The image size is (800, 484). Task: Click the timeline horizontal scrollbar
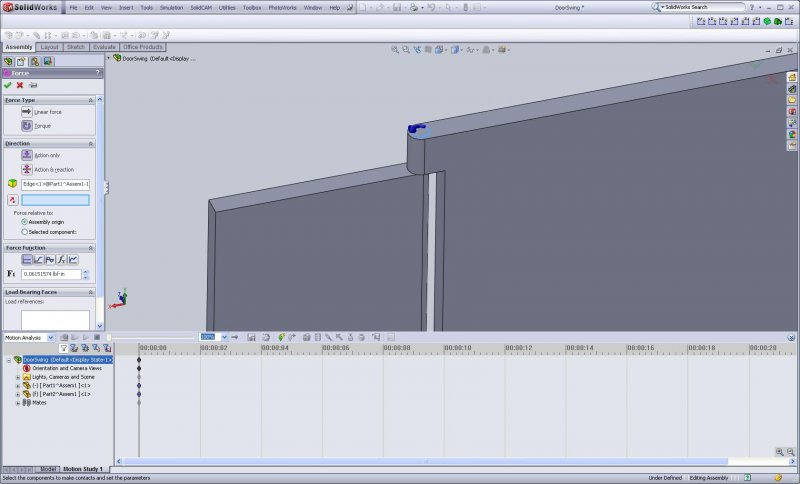pyautogui.click(x=426, y=462)
